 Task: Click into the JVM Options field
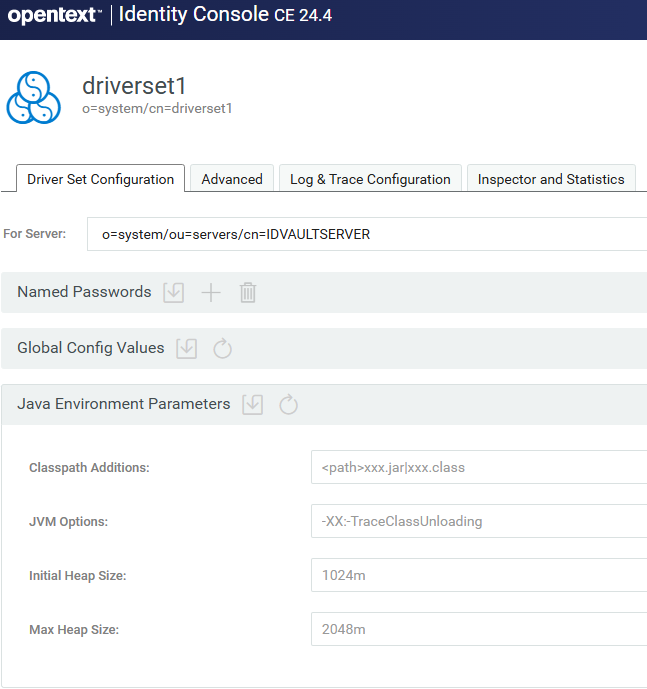point(479,521)
